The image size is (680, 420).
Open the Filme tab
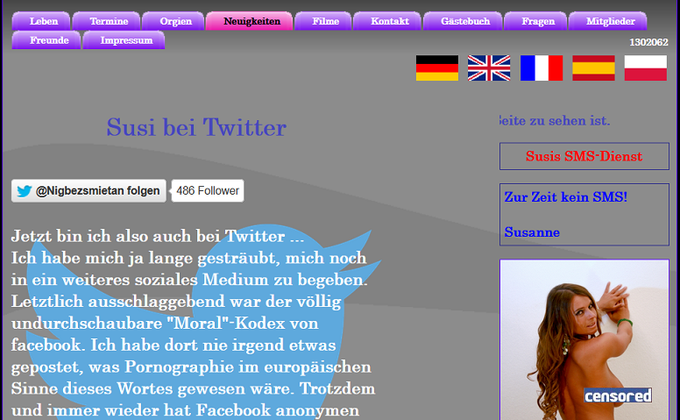point(323,21)
